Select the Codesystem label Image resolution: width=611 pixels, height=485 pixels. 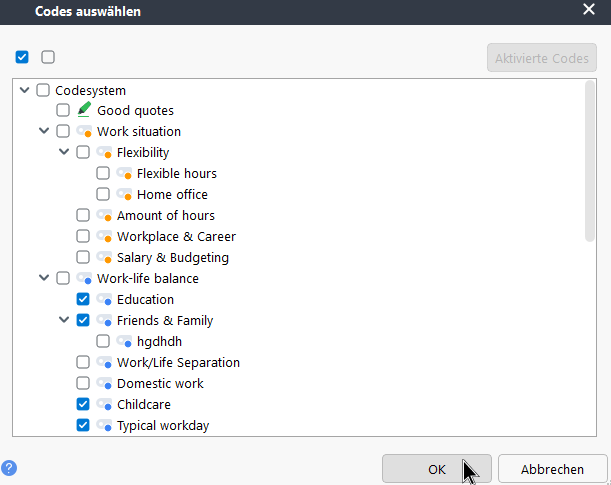(x=90, y=90)
